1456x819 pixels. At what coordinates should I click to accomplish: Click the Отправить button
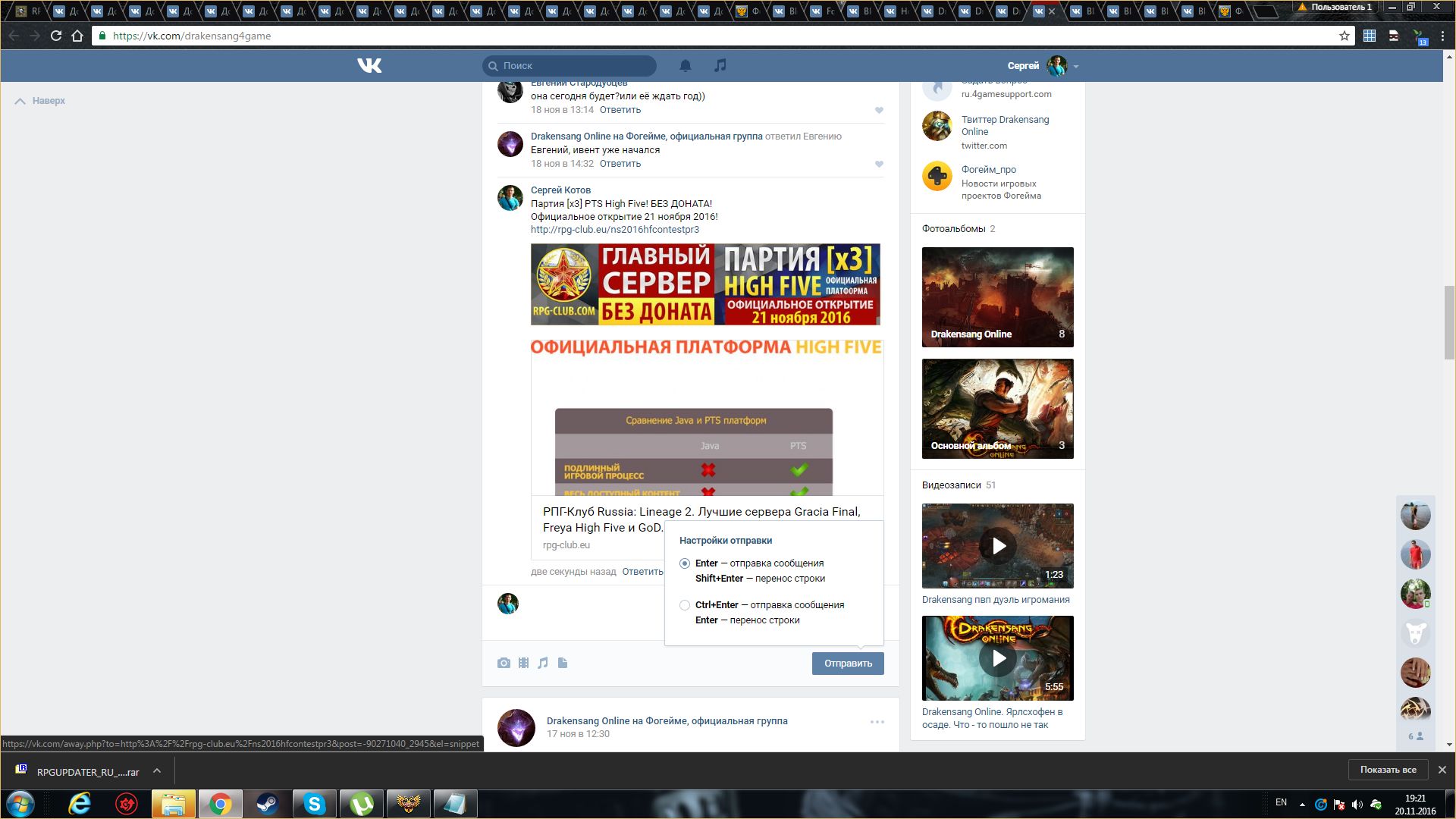(847, 664)
